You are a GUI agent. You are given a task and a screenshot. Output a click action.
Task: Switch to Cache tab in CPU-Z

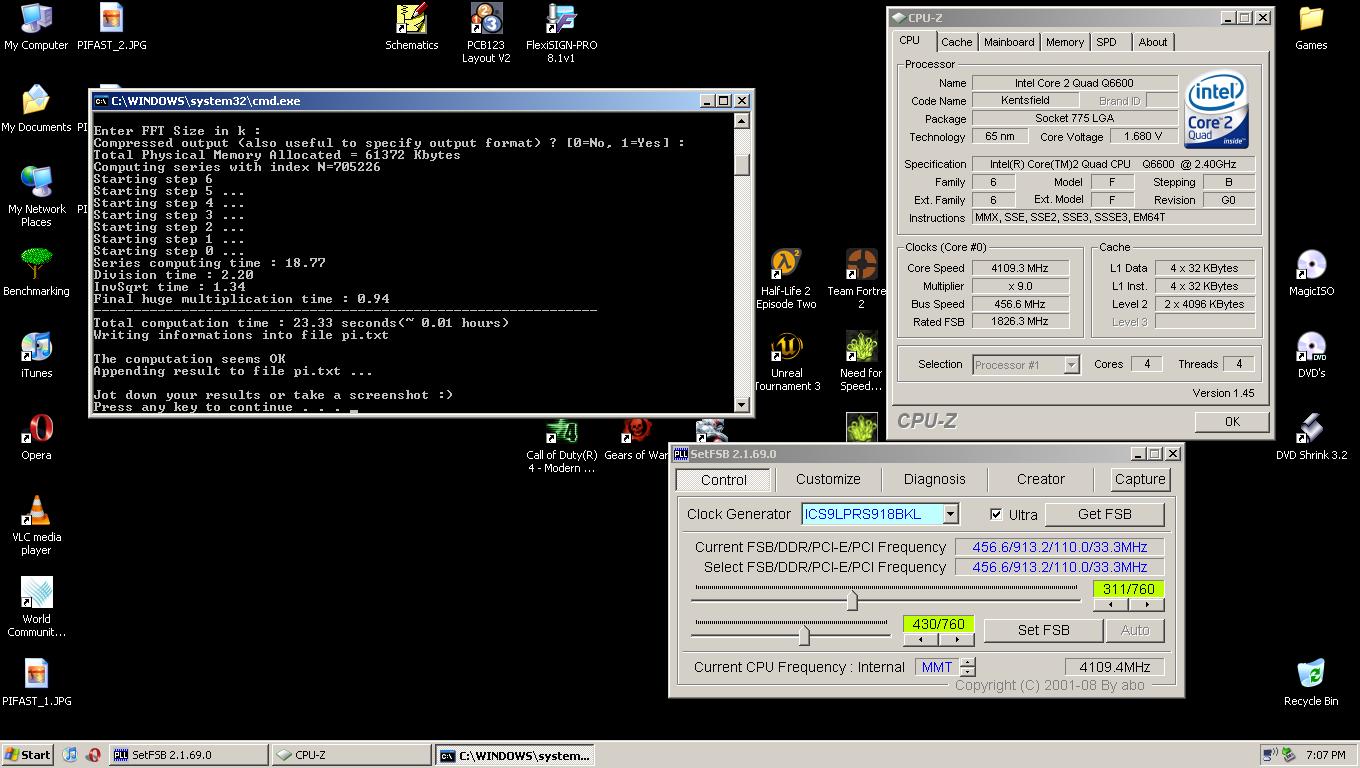click(956, 42)
